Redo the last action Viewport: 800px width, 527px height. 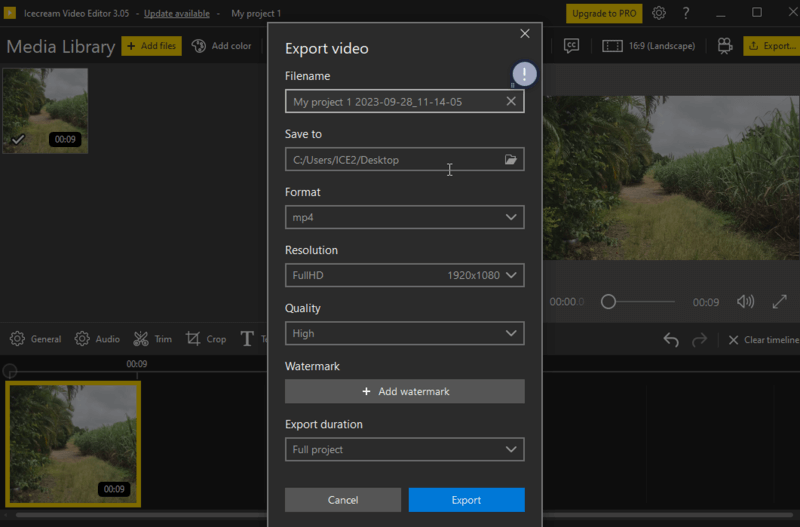(699, 339)
